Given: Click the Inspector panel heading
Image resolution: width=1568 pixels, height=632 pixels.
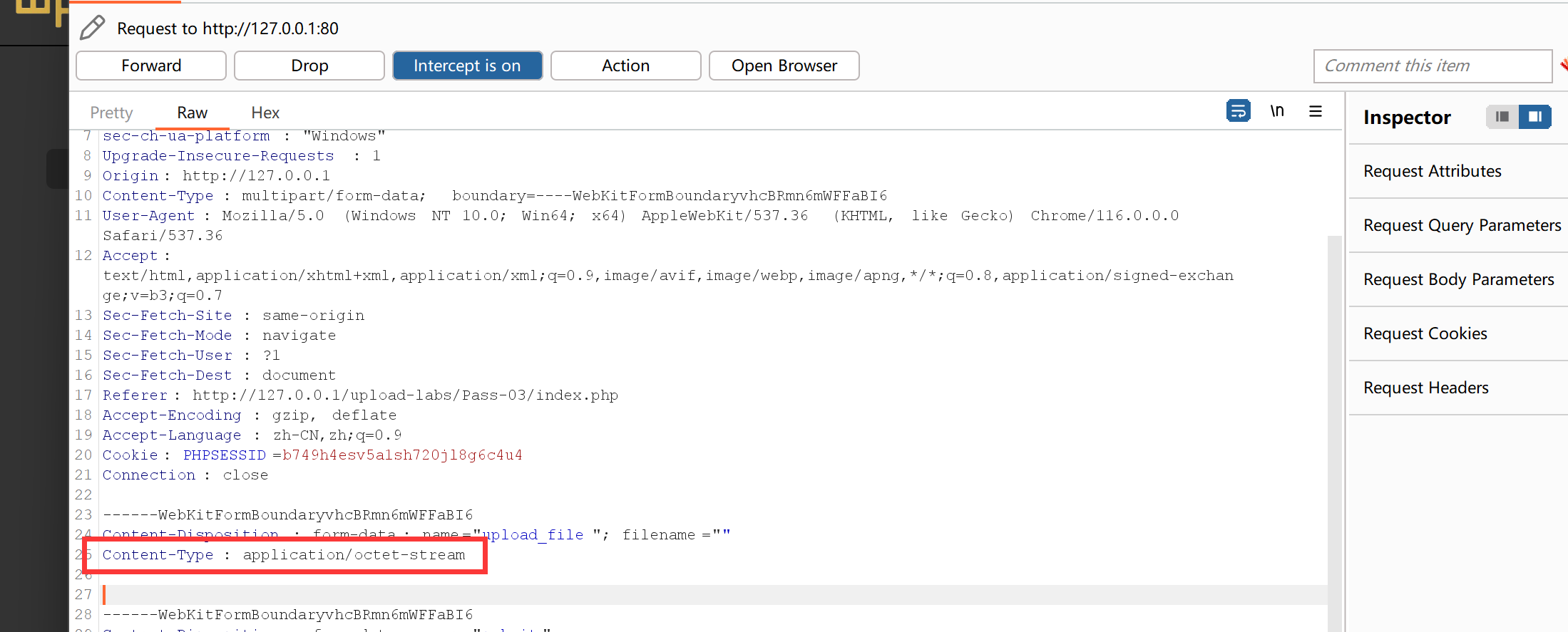Looking at the screenshot, I should [1407, 117].
